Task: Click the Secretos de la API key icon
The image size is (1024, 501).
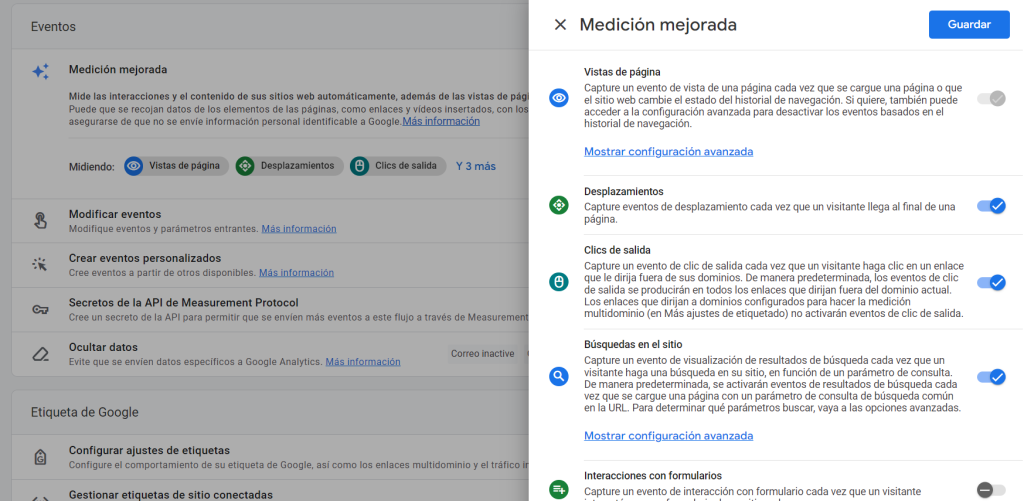Action: coord(40,309)
